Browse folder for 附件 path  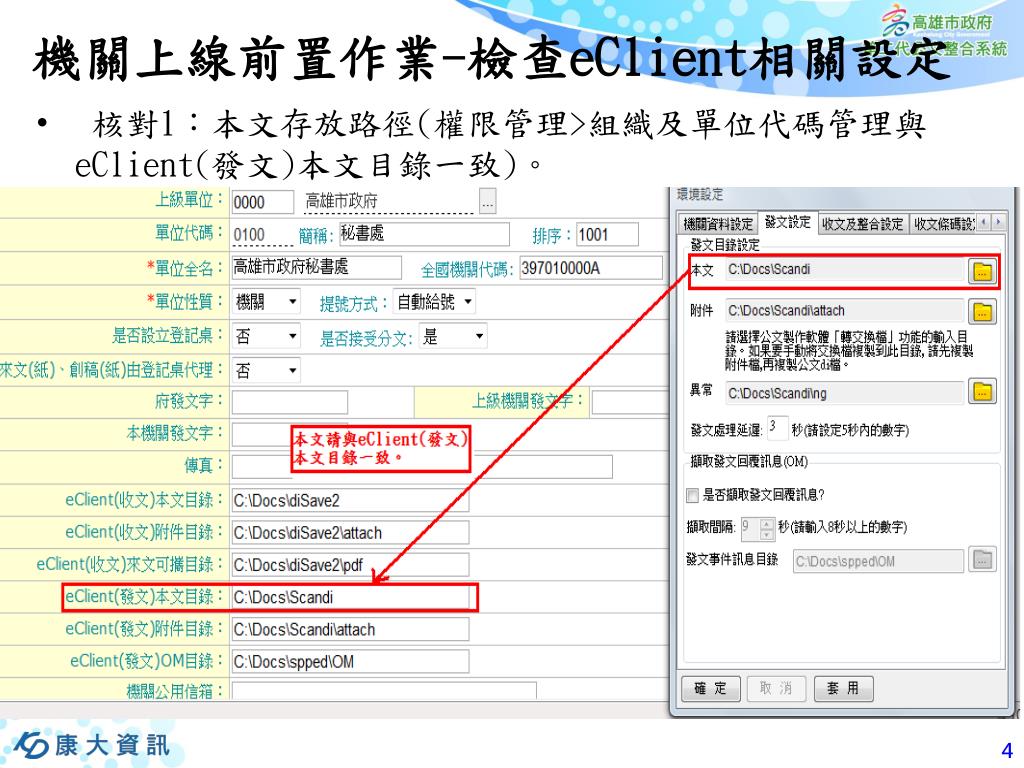(x=982, y=312)
